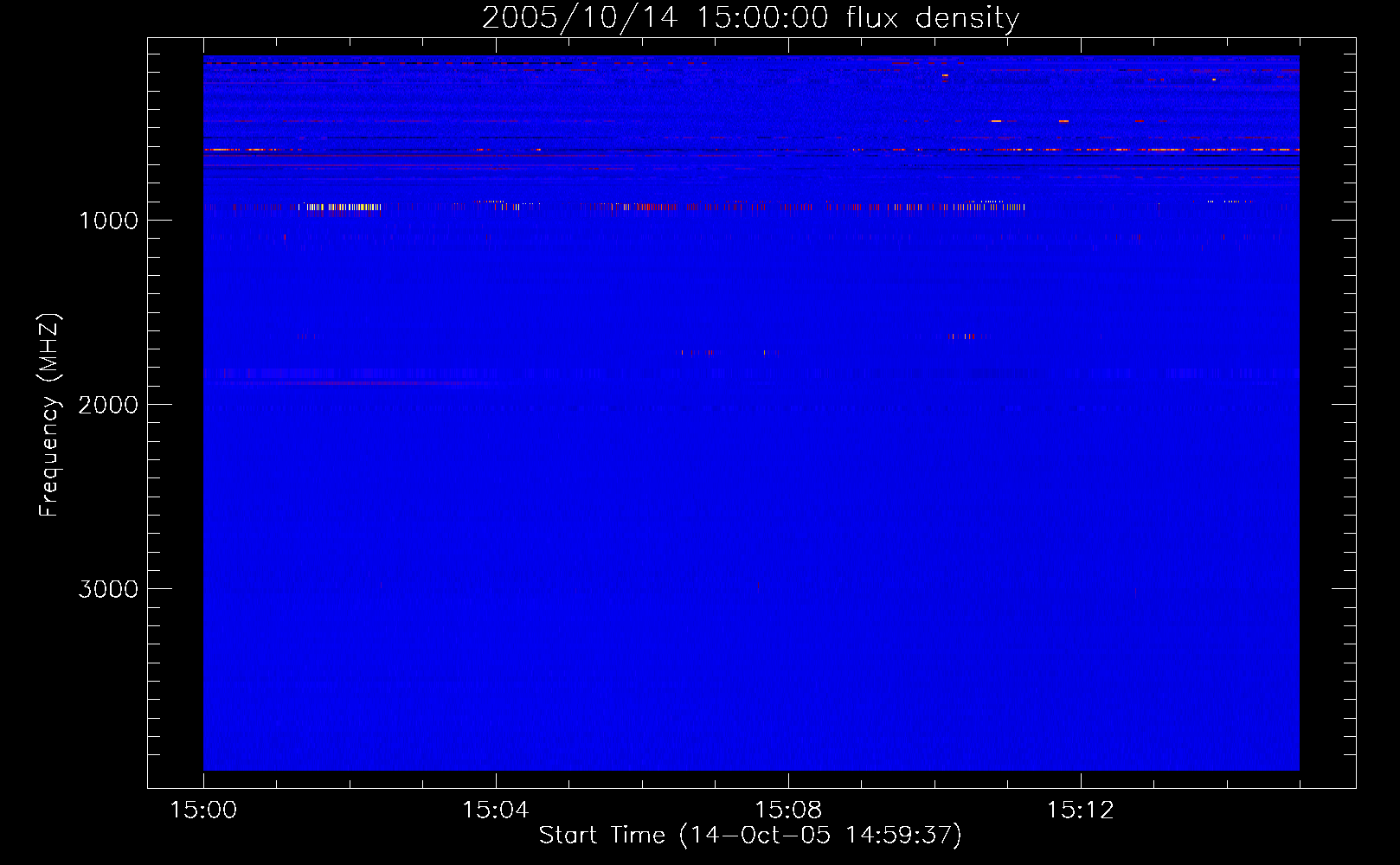1400x865 pixels.
Task: Click the 1000 frequency tick label
Action: 108,221
